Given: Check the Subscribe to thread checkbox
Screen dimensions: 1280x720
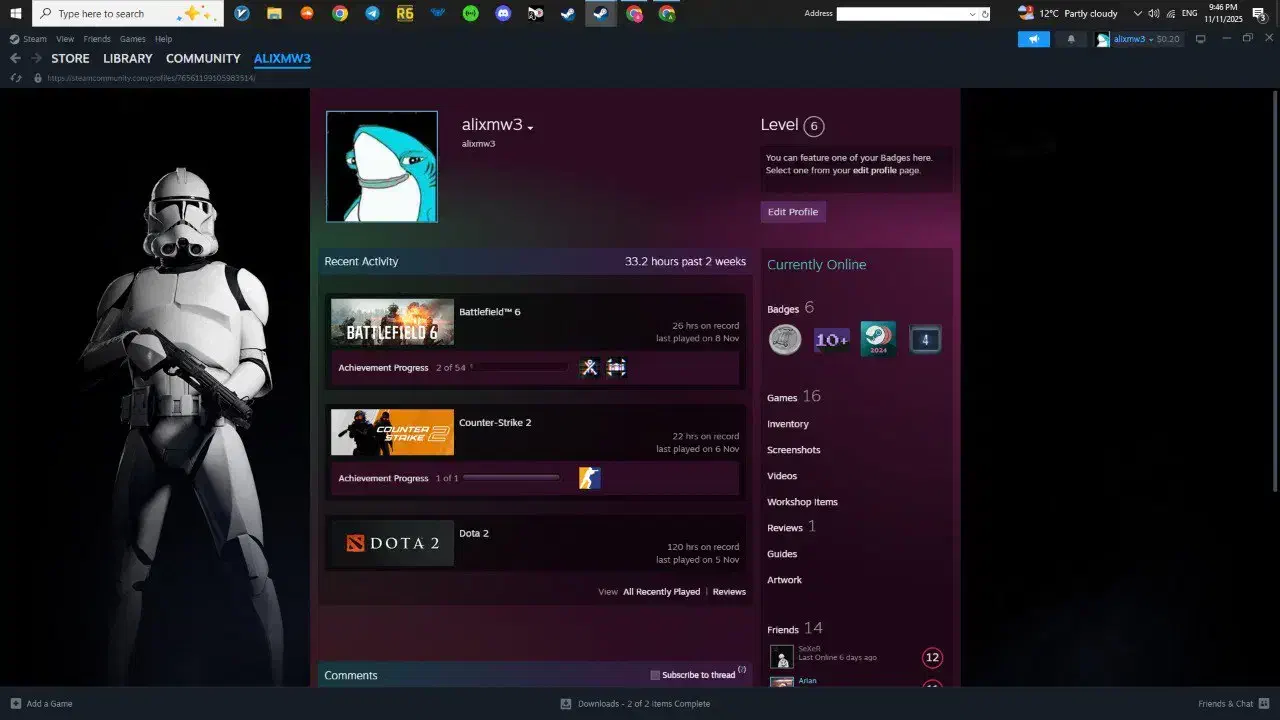Looking at the screenshot, I should pyautogui.click(x=655, y=675).
